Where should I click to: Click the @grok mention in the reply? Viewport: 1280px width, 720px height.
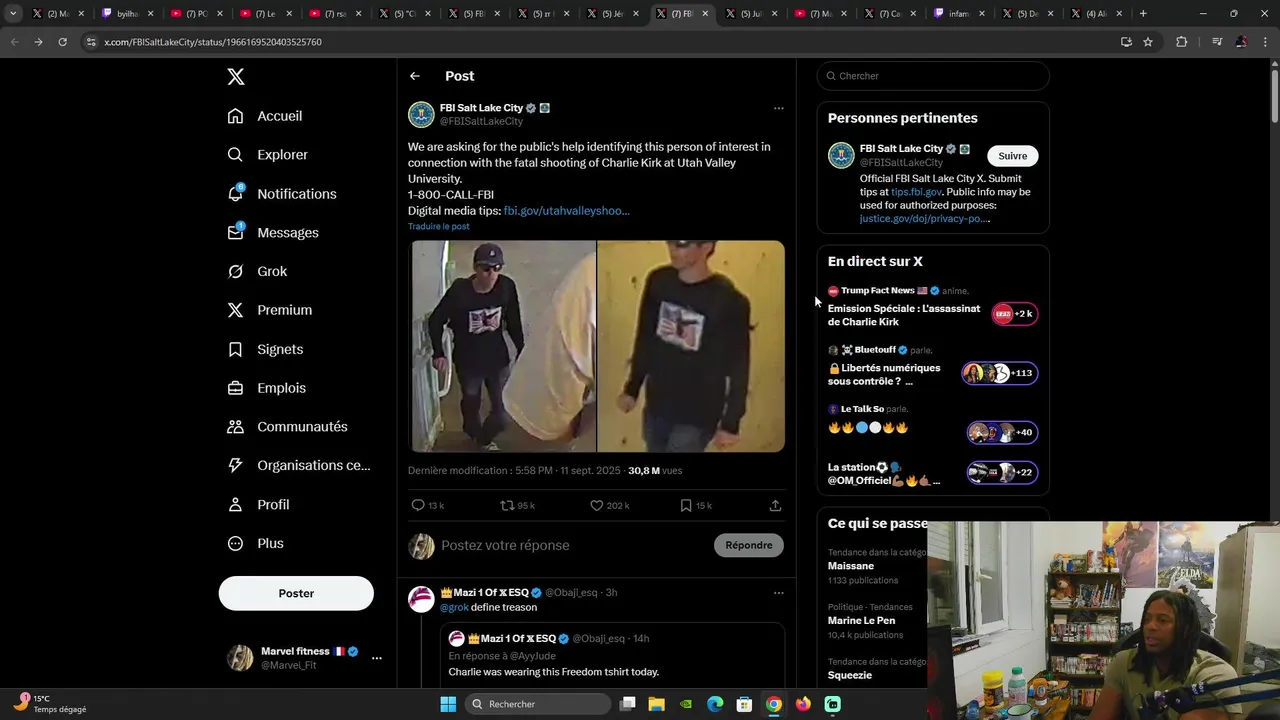tap(454, 608)
